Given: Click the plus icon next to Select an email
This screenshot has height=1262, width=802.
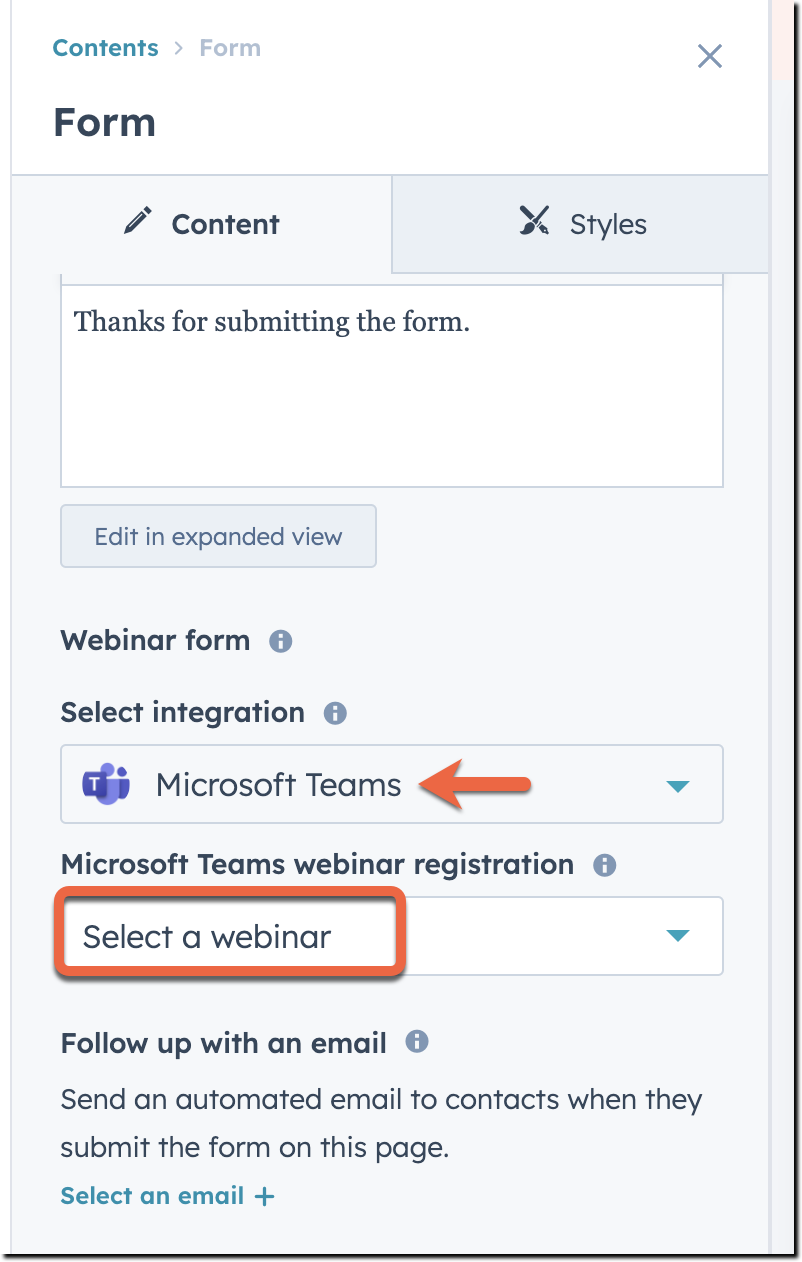Looking at the screenshot, I should [264, 1195].
